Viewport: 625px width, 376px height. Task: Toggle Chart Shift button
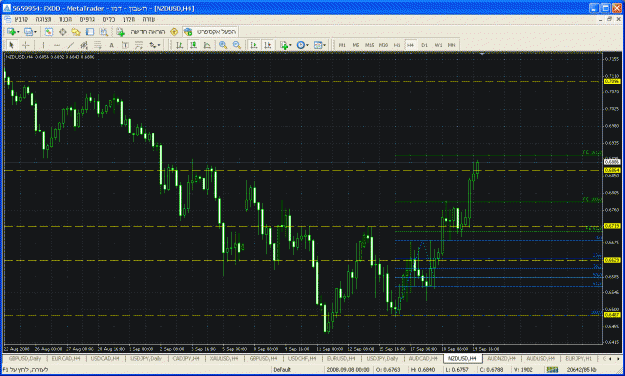click(267, 45)
